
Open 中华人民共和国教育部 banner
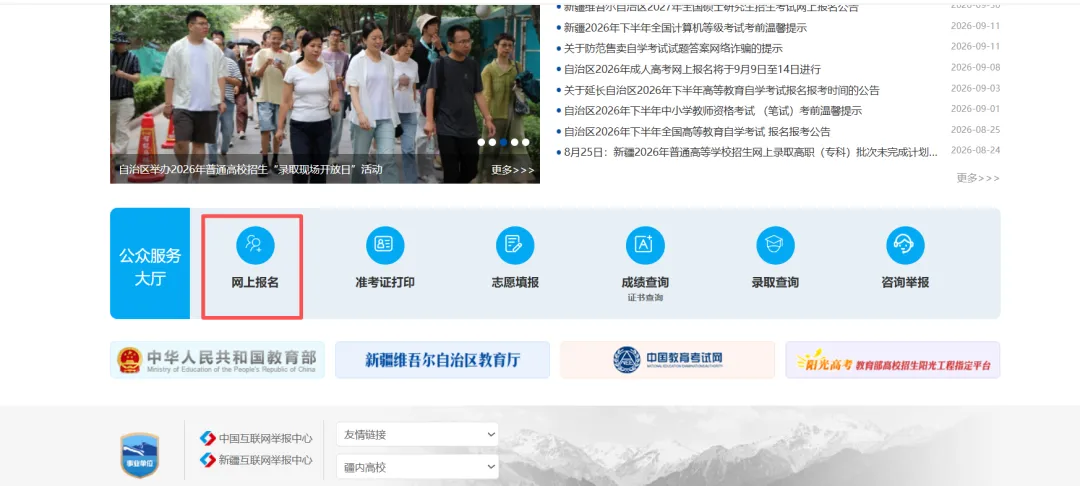217,360
